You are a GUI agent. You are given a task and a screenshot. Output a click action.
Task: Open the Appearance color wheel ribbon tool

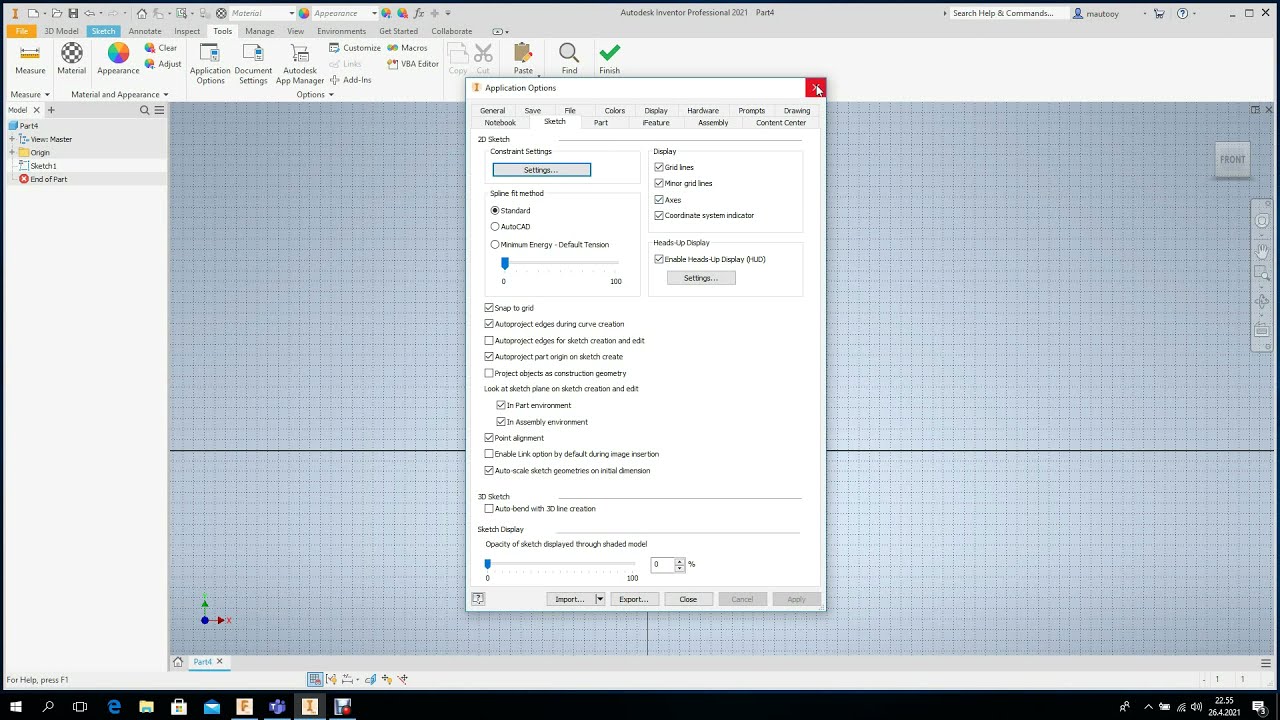(118, 59)
